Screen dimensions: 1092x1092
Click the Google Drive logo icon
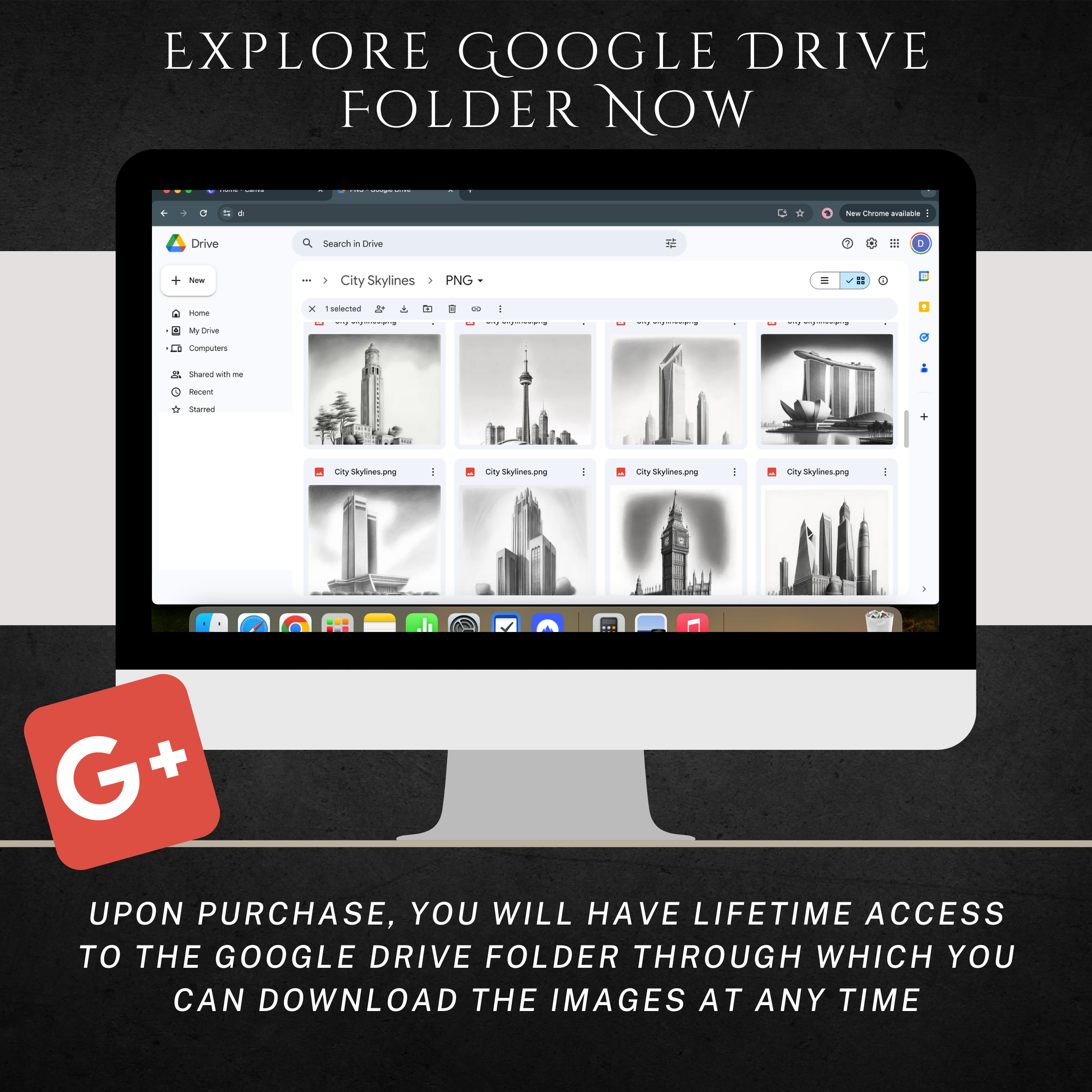180,243
